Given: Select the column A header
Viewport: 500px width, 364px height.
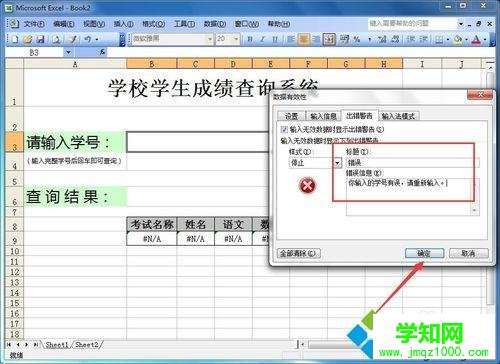Looking at the screenshot, I should point(75,64).
